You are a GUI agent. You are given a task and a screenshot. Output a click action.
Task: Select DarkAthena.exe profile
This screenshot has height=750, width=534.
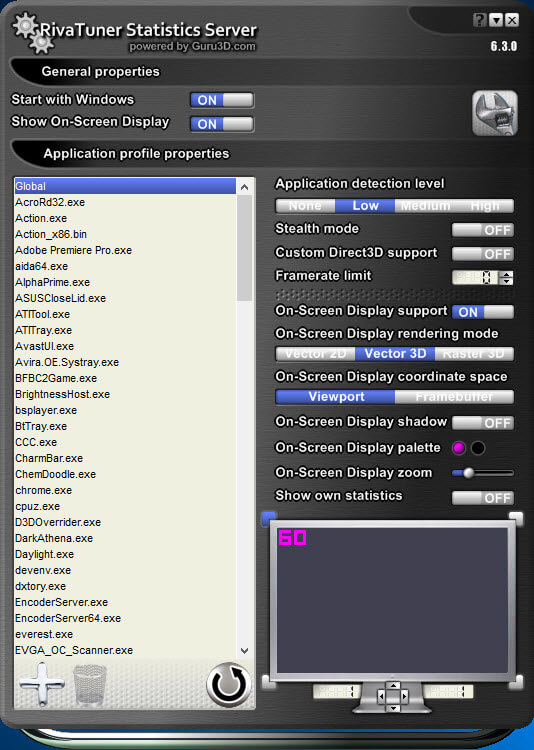point(125,539)
